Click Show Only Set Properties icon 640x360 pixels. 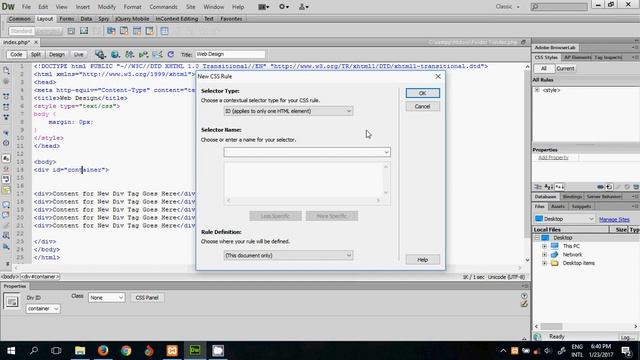pos(559,187)
